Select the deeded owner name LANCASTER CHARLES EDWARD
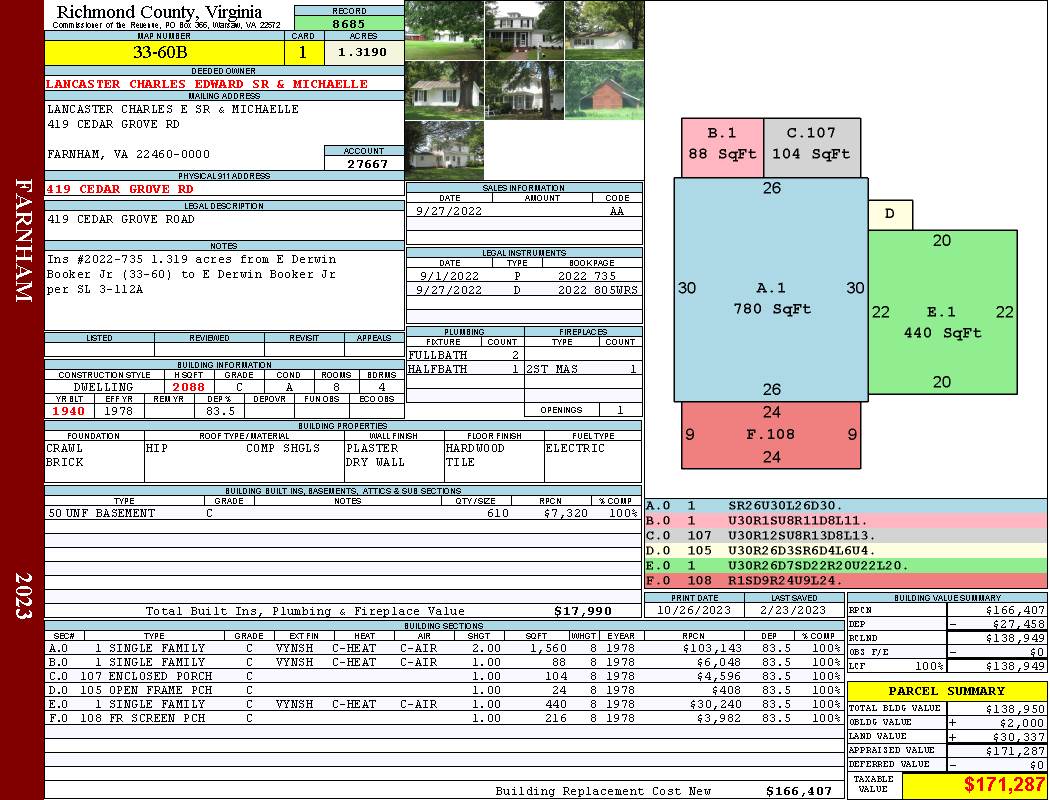The image size is (1050, 800). [207, 84]
